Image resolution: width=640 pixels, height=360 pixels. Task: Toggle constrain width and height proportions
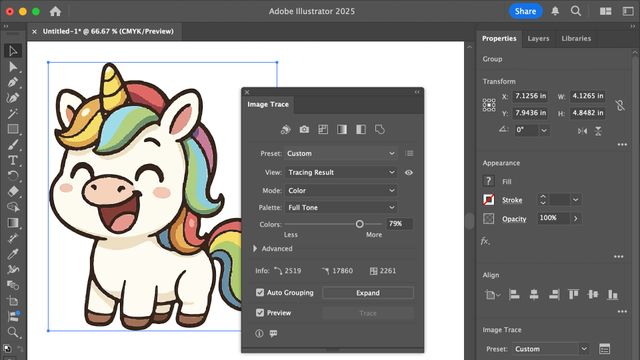coord(620,105)
